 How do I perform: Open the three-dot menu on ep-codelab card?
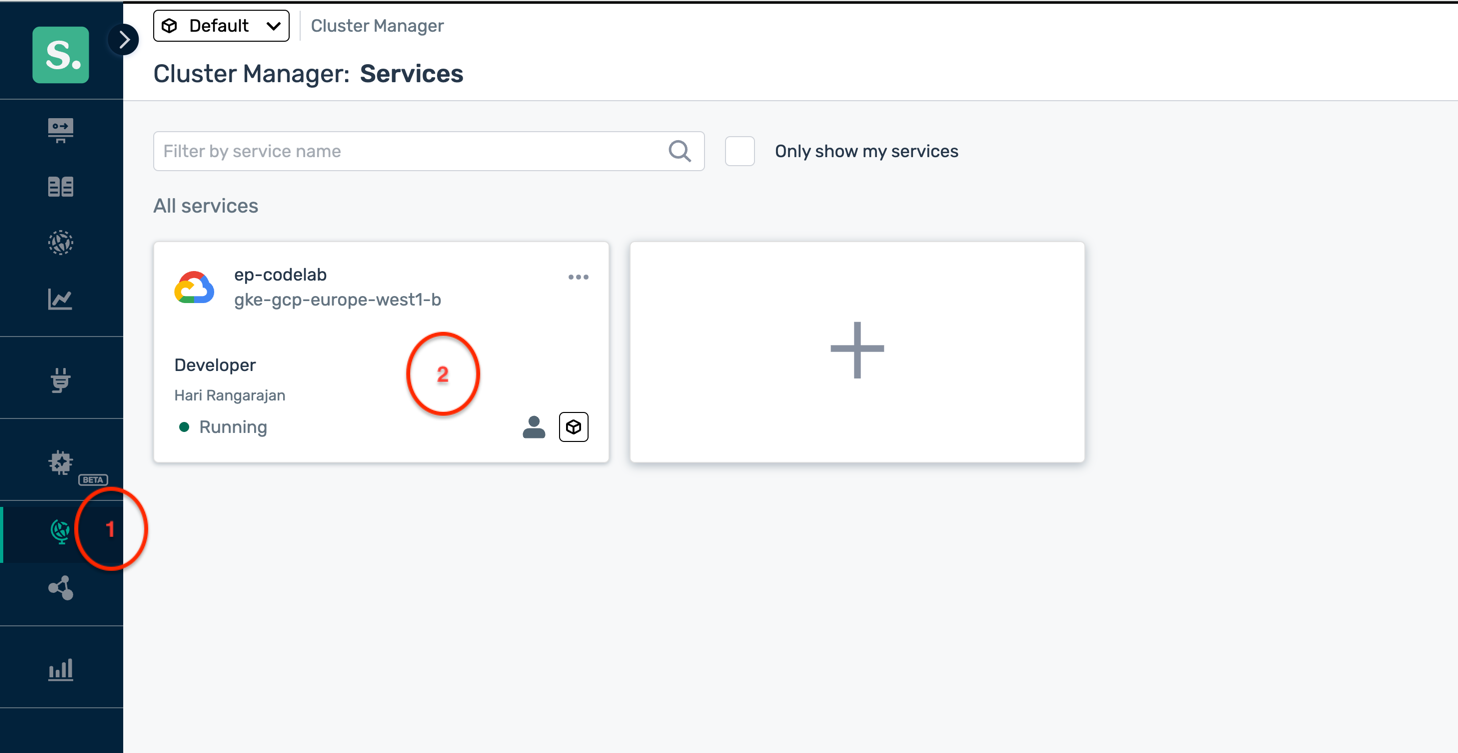pyautogui.click(x=578, y=277)
